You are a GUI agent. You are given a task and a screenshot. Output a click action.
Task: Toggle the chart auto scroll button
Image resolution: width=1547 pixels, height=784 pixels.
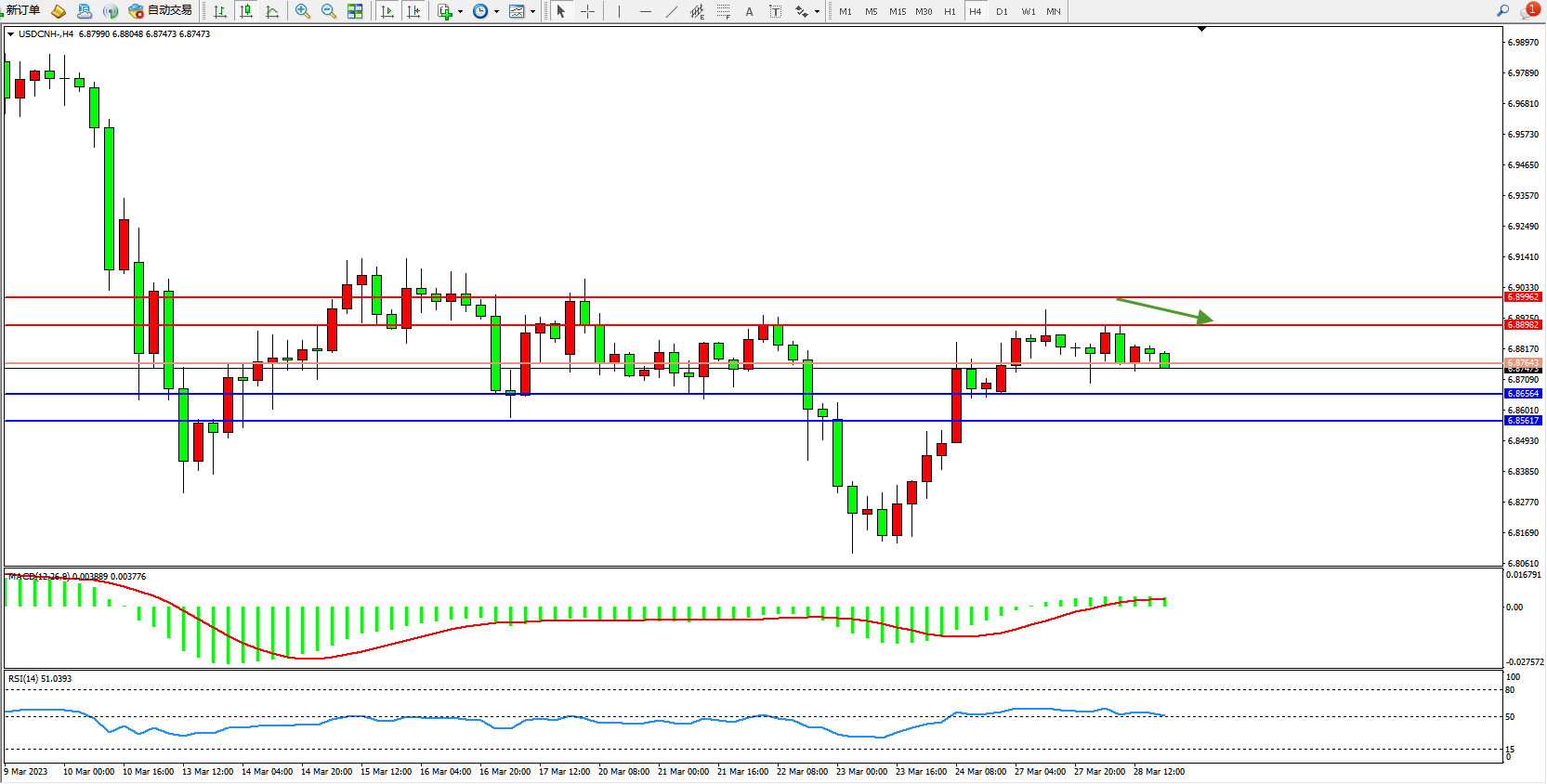point(388,11)
